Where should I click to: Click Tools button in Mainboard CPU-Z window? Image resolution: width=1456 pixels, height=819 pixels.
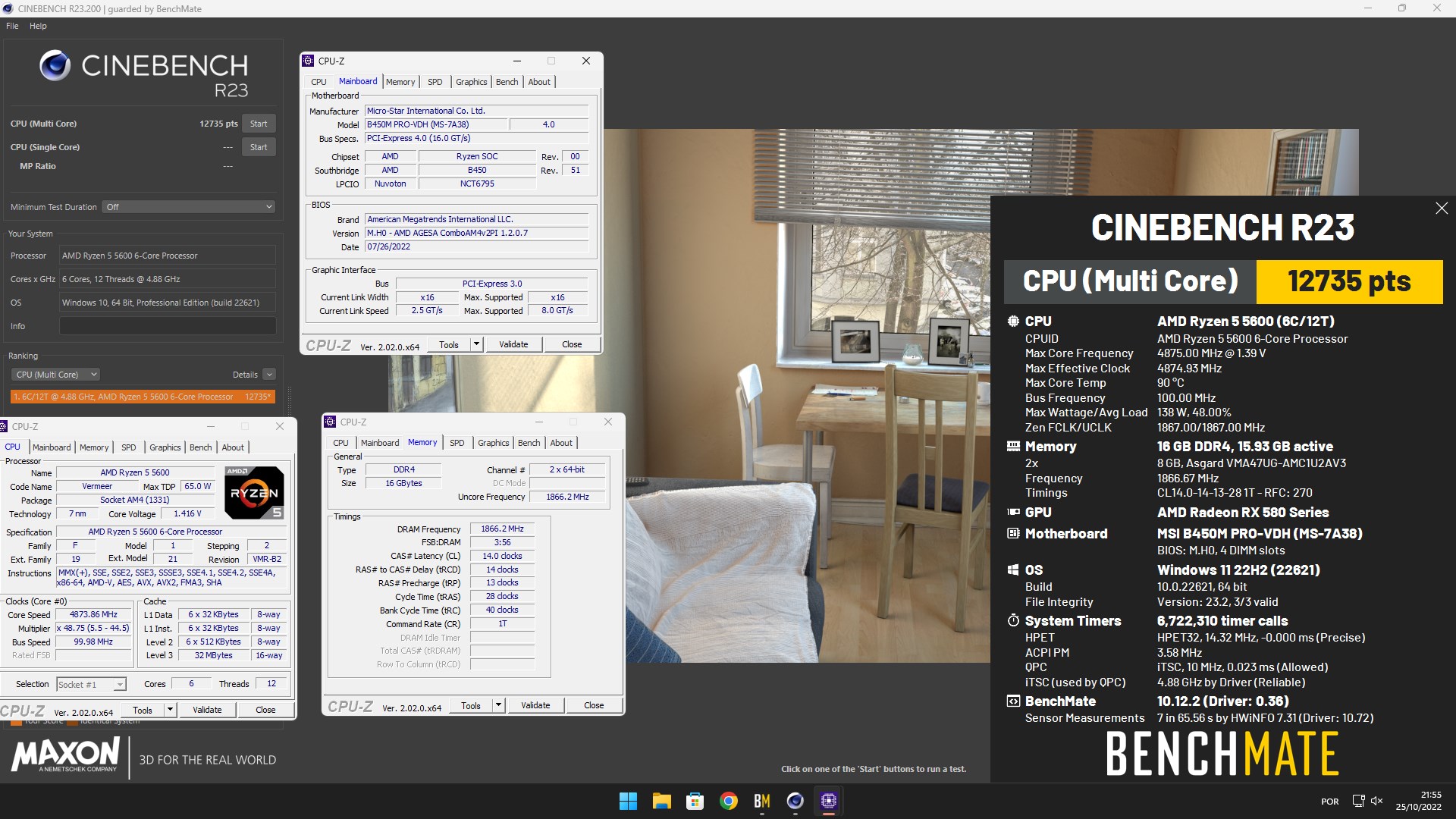tap(449, 344)
